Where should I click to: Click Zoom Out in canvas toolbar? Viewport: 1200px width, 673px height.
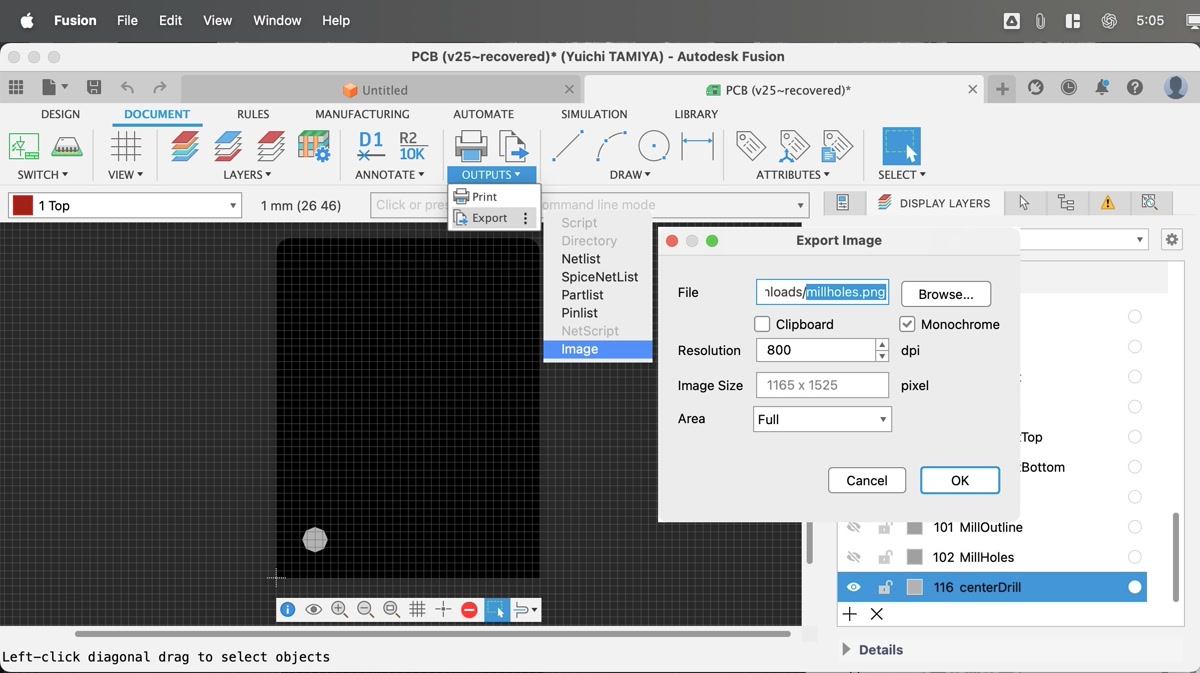365,609
